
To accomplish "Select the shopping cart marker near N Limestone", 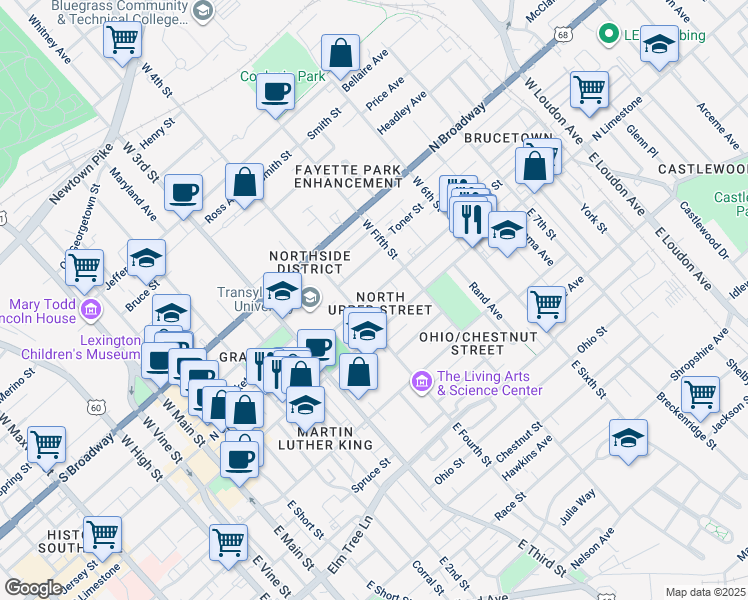I will pos(590,91).
